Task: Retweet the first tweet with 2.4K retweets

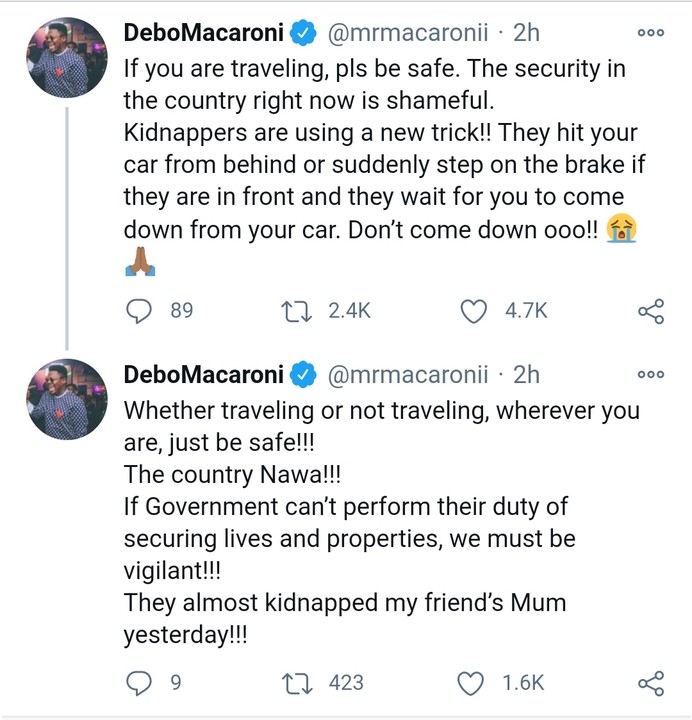Action: point(297,311)
